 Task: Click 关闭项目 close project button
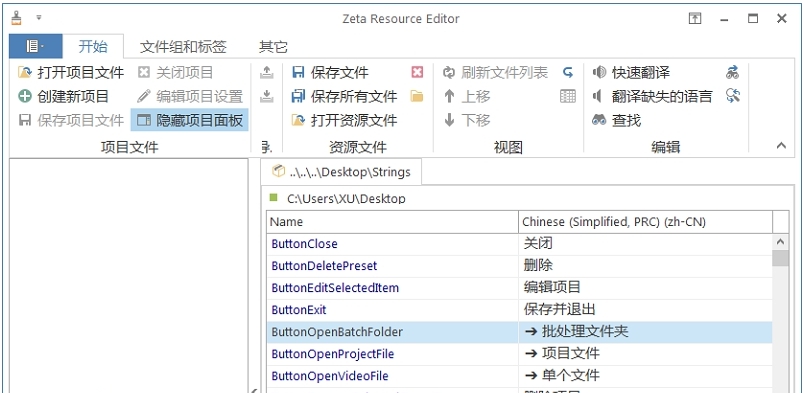tap(176, 72)
